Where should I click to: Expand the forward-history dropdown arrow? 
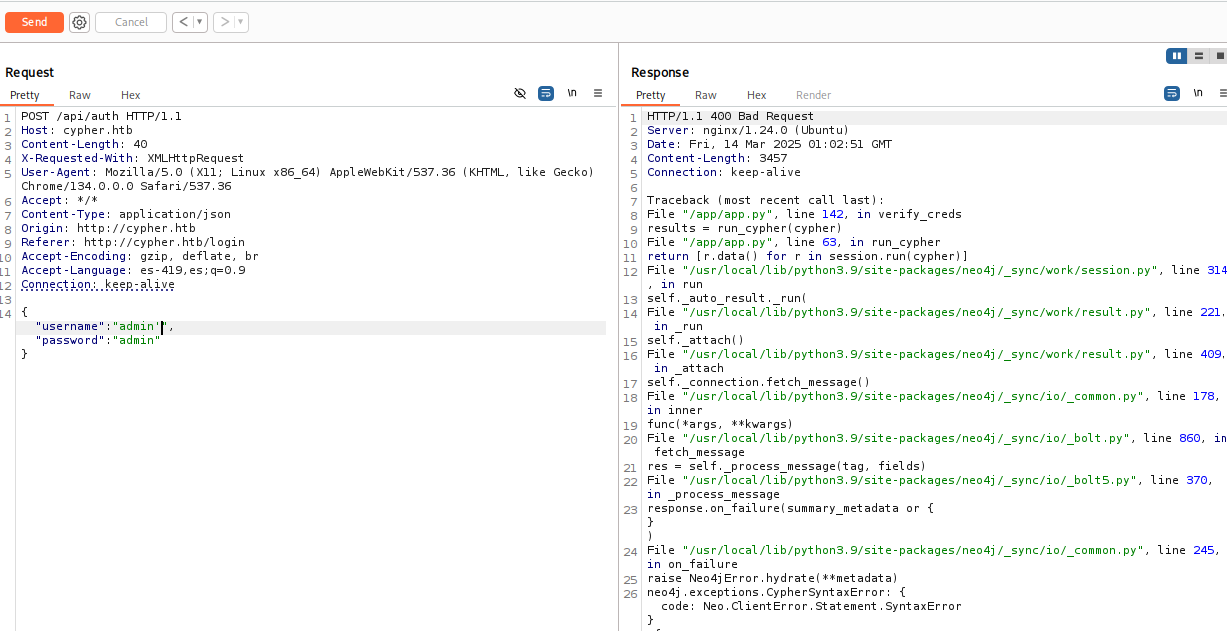tap(241, 22)
